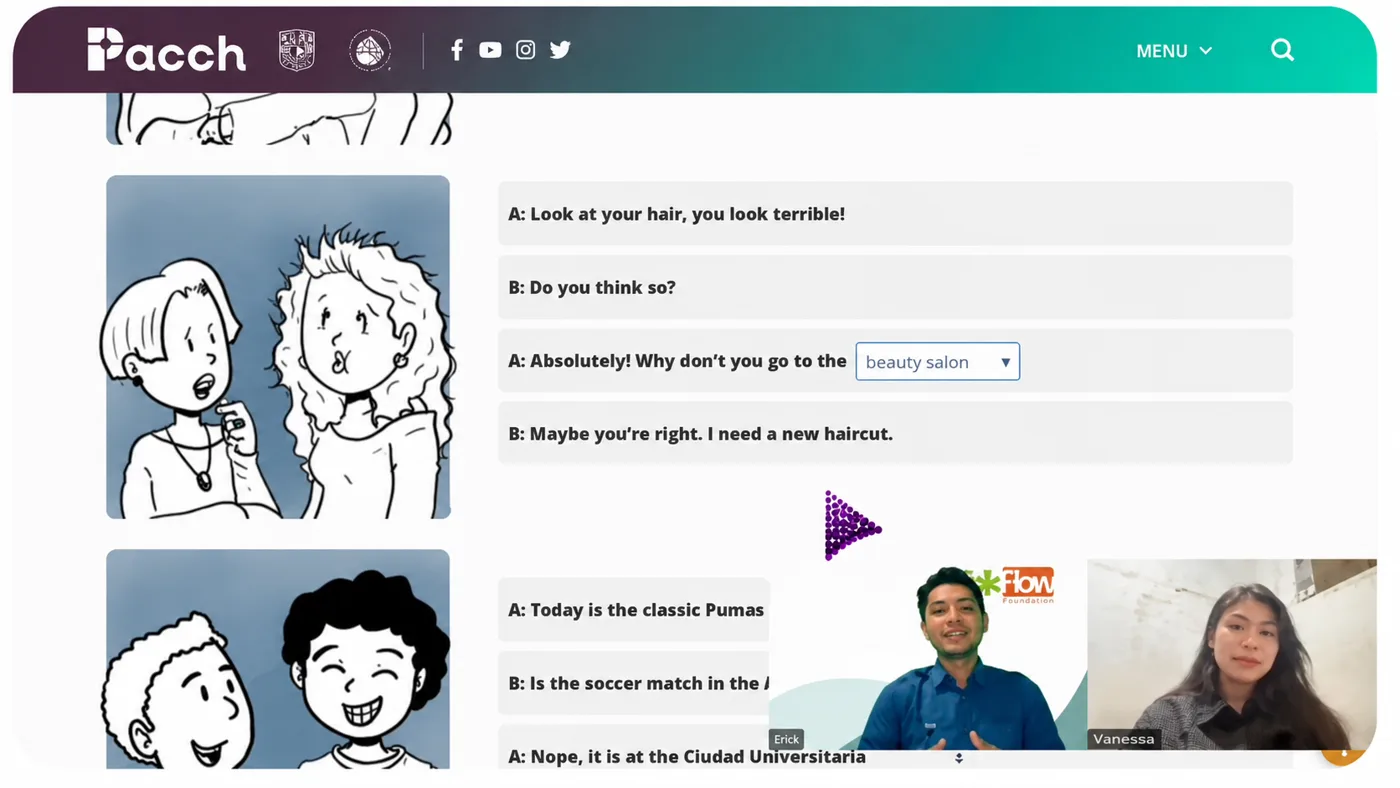This screenshot has height=788, width=1400.
Task: Open the UNAM shield logo link
Action: point(297,50)
